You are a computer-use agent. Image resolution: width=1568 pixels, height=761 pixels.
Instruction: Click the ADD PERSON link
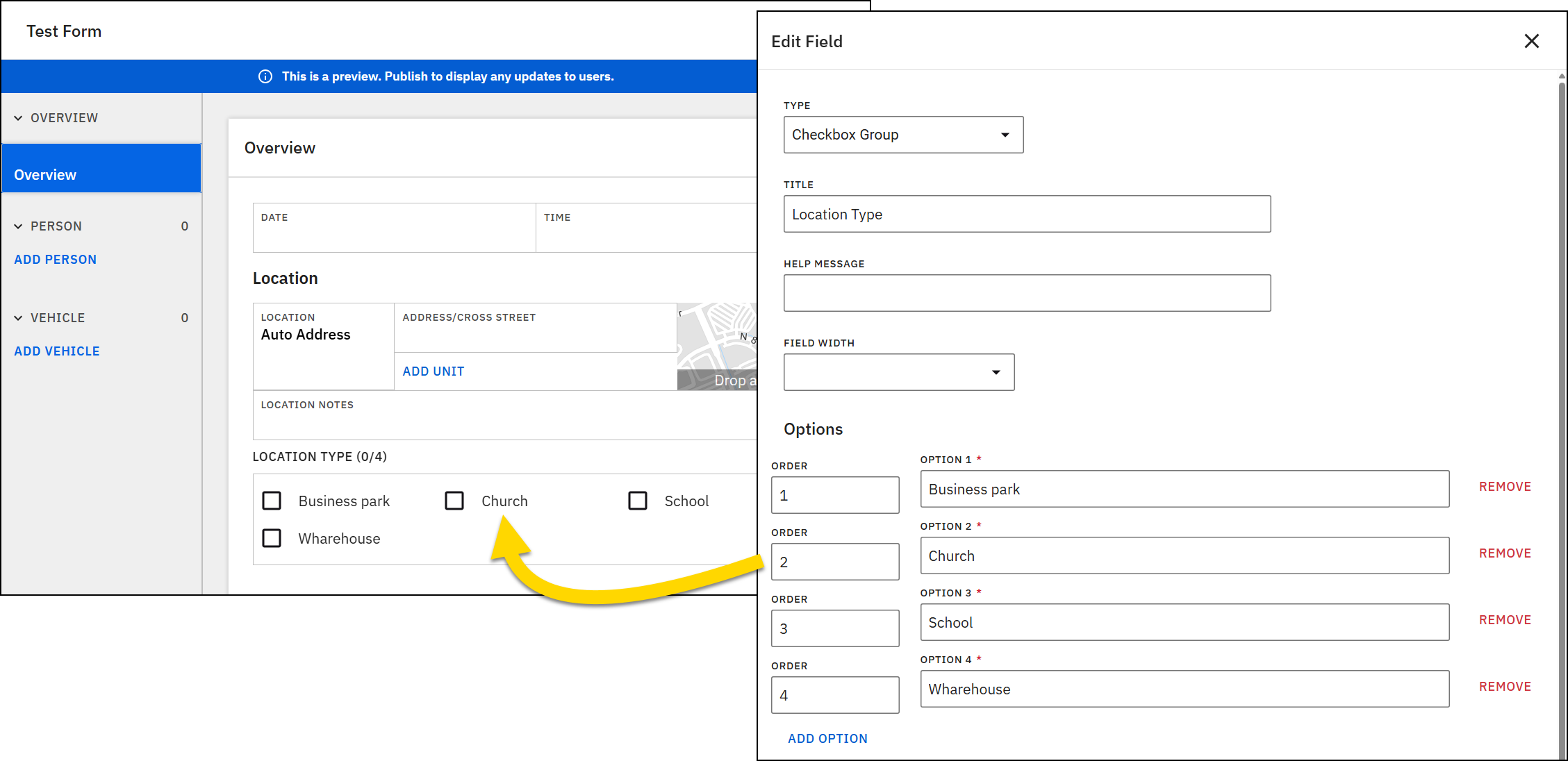[55, 259]
